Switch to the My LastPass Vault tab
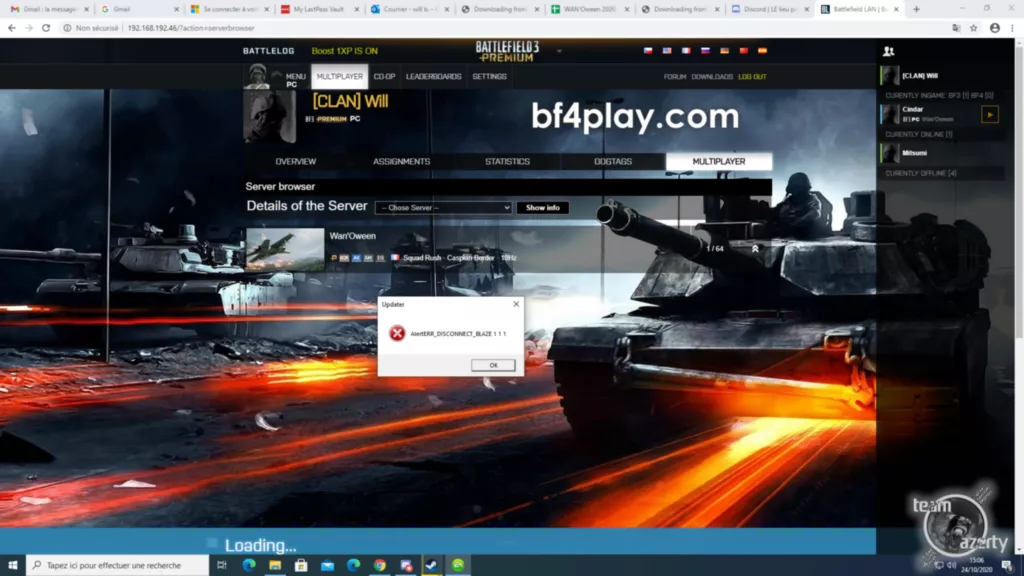Screen dimensions: 1024x576 320,9
